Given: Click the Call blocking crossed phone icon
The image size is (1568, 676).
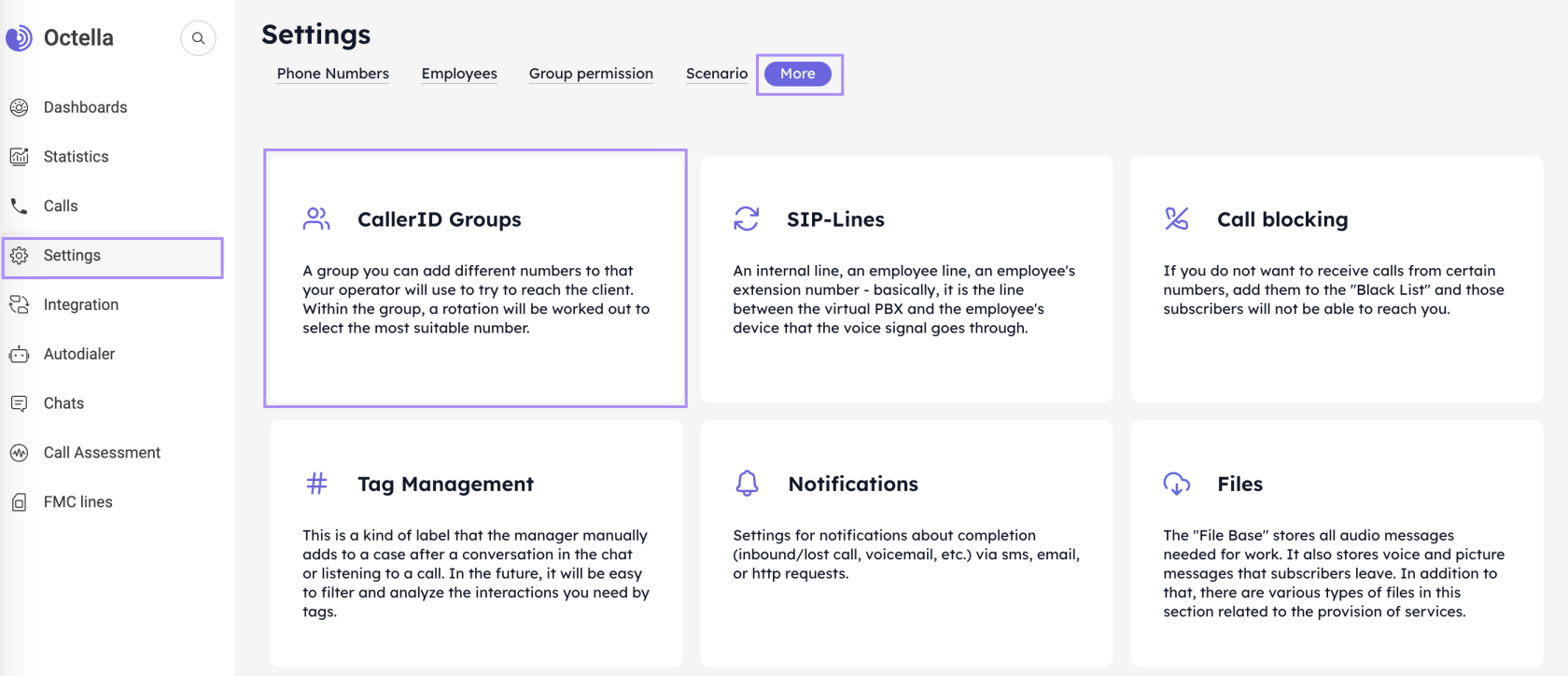Looking at the screenshot, I should point(1176,219).
